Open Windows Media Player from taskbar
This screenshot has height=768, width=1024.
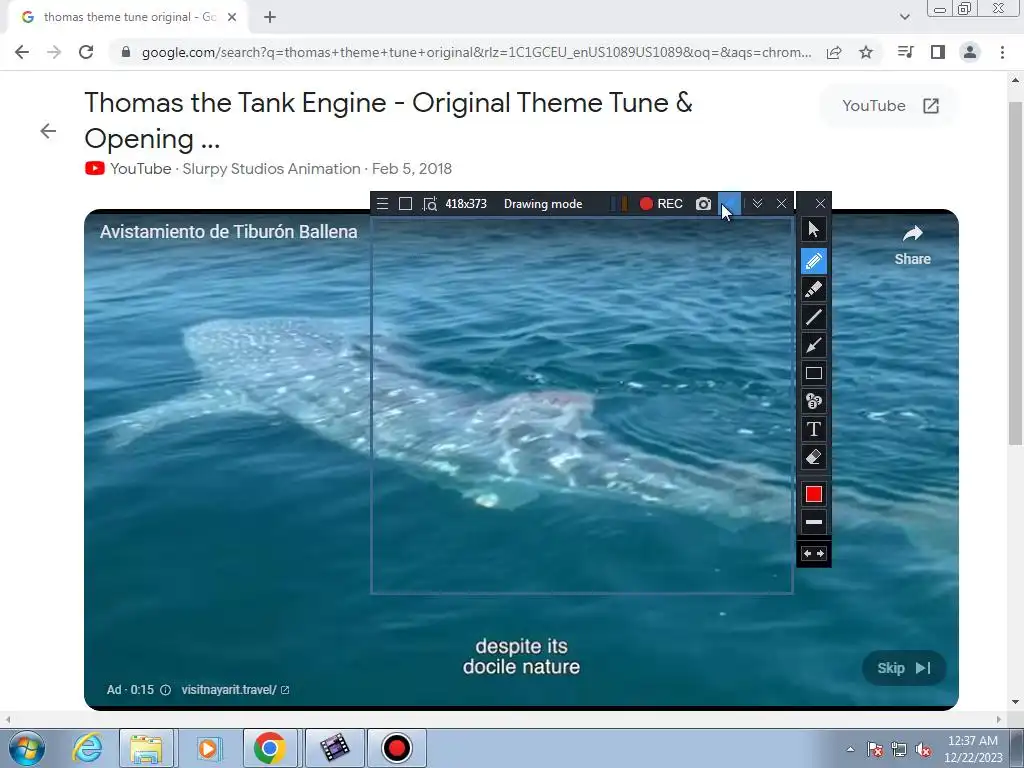click(208, 748)
